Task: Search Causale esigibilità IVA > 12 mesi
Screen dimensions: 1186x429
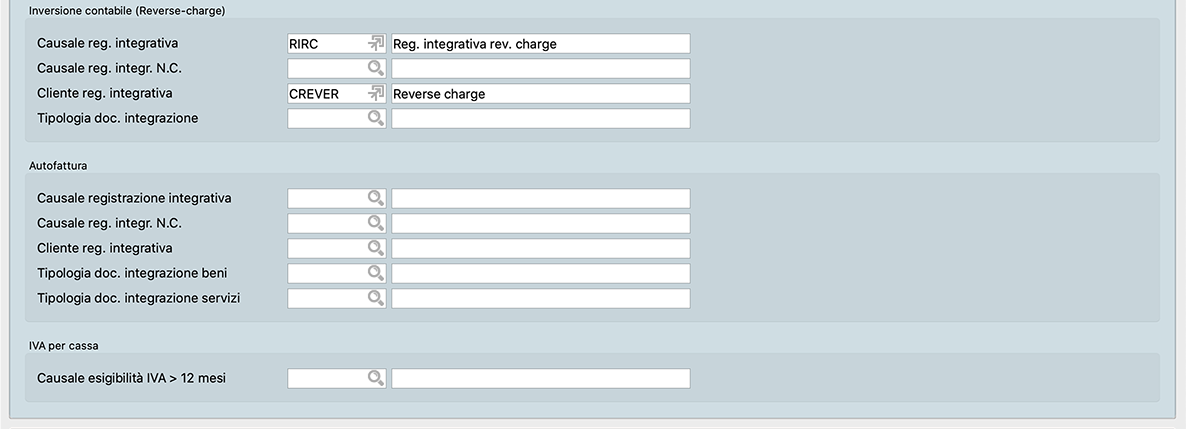Action: pos(376,378)
